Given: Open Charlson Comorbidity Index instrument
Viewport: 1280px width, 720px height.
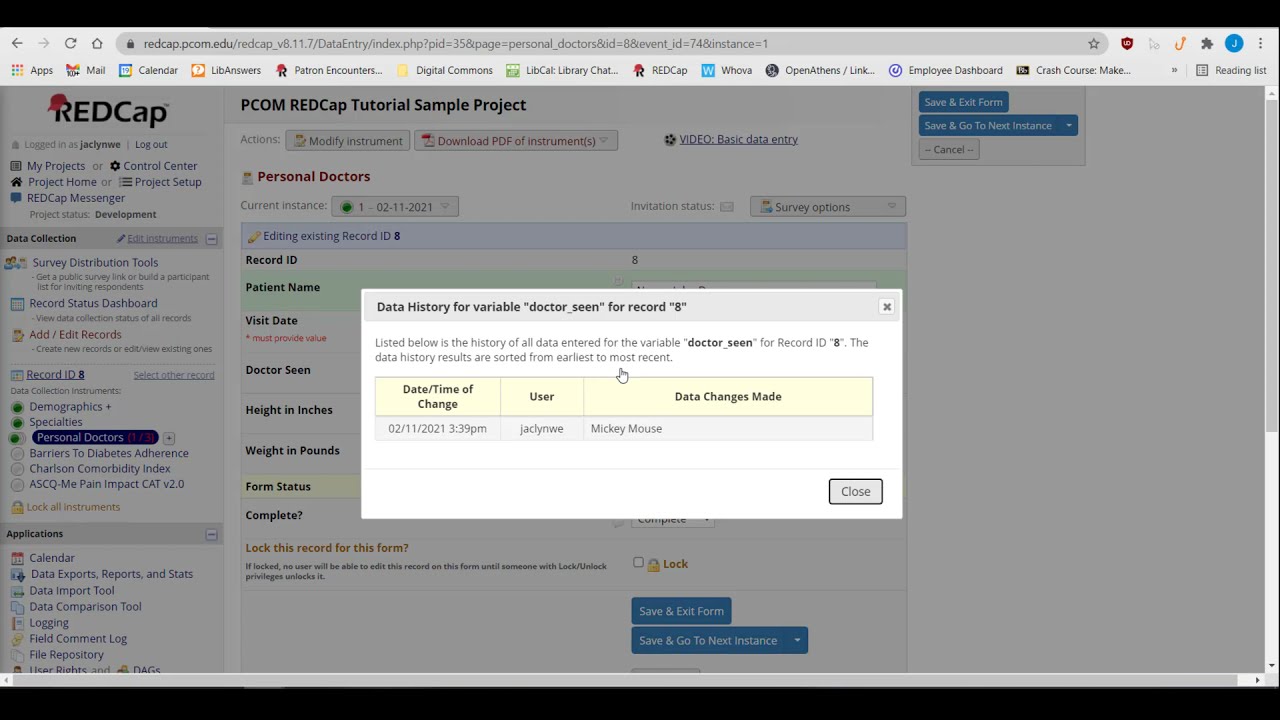Looking at the screenshot, I should [100, 468].
